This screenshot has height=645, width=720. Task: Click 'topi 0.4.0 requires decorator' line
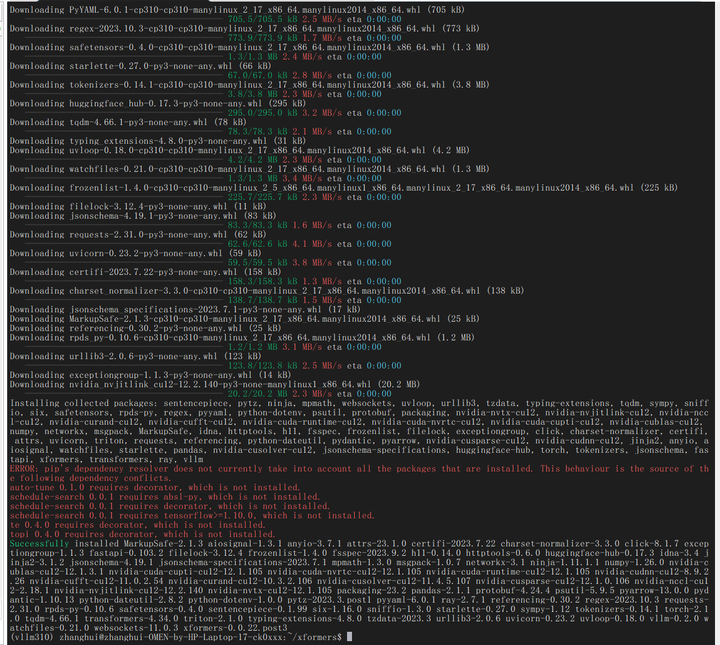pos(143,535)
